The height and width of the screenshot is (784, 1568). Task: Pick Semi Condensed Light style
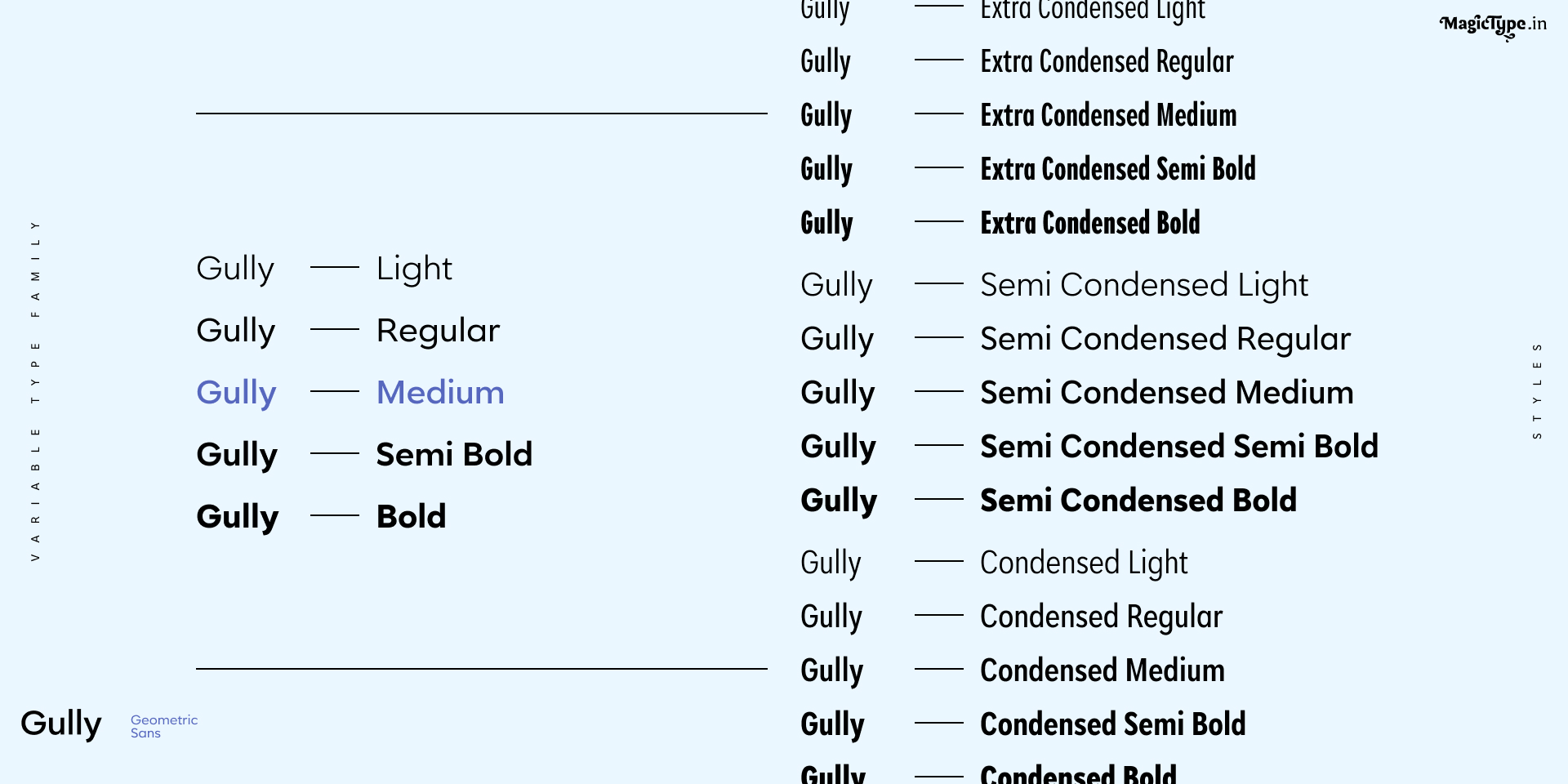pos(1144,286)
